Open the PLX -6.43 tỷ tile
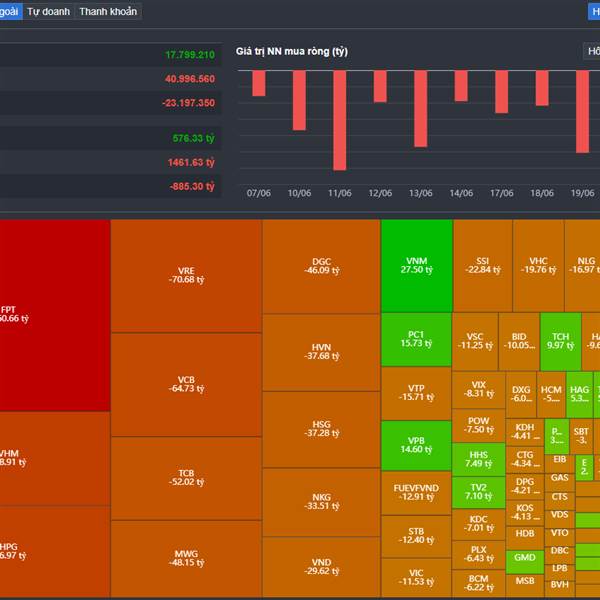The image size is (600, 600). pyautogui.click(x=479, y=554)
